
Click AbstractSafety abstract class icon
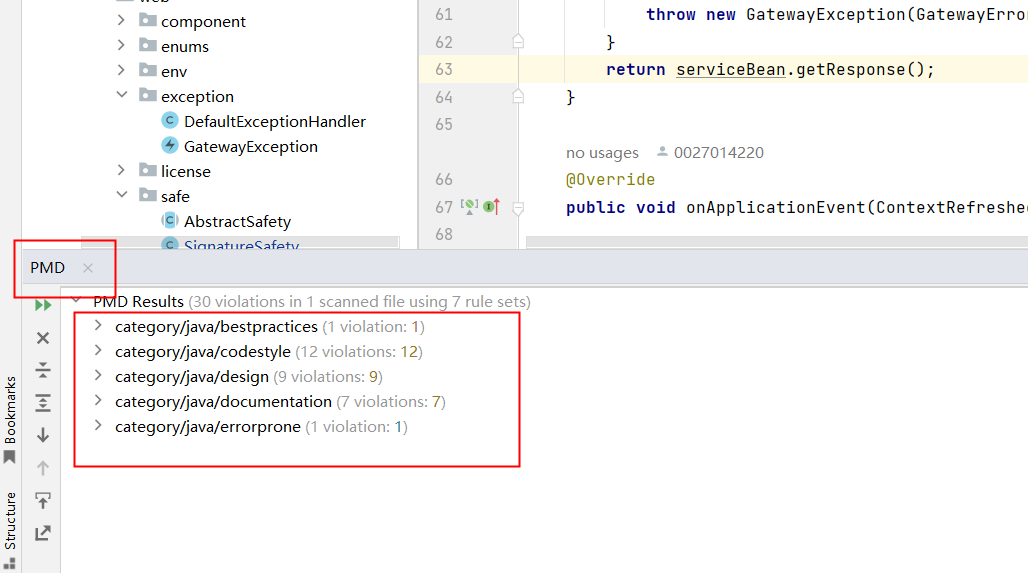pyautogui.click(x=170, y=220)
